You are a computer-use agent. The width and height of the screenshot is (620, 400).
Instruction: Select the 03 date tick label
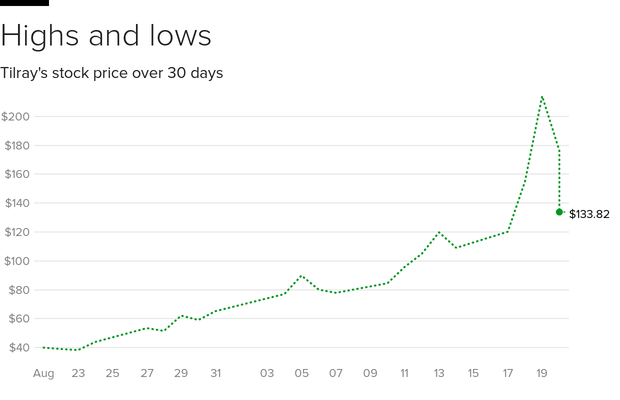point(267,374)
